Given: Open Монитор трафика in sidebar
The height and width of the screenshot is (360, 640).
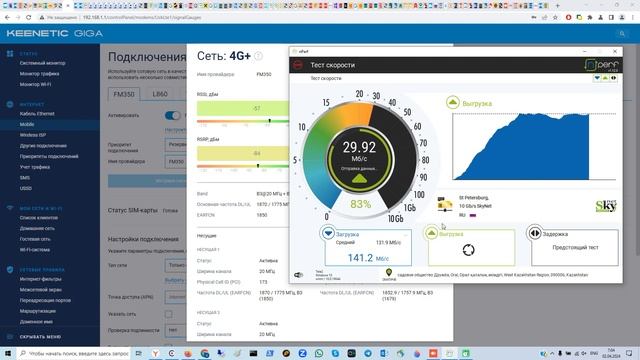Looking at the screenshot, I should 39,74.
